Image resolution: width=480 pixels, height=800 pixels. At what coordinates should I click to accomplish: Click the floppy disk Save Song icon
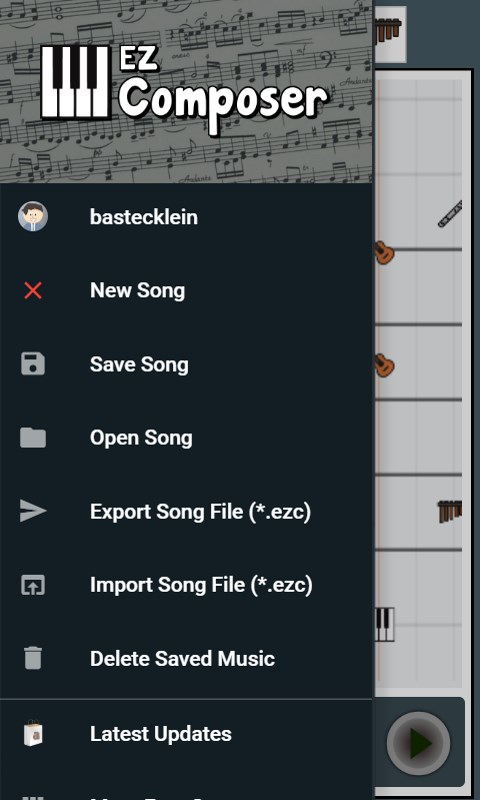(x=33, y=364)
